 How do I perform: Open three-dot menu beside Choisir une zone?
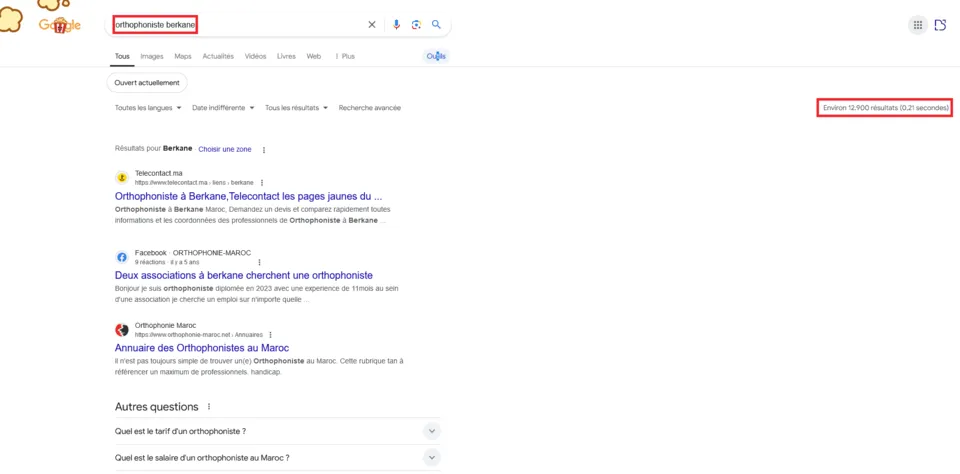tap(264, 149)
